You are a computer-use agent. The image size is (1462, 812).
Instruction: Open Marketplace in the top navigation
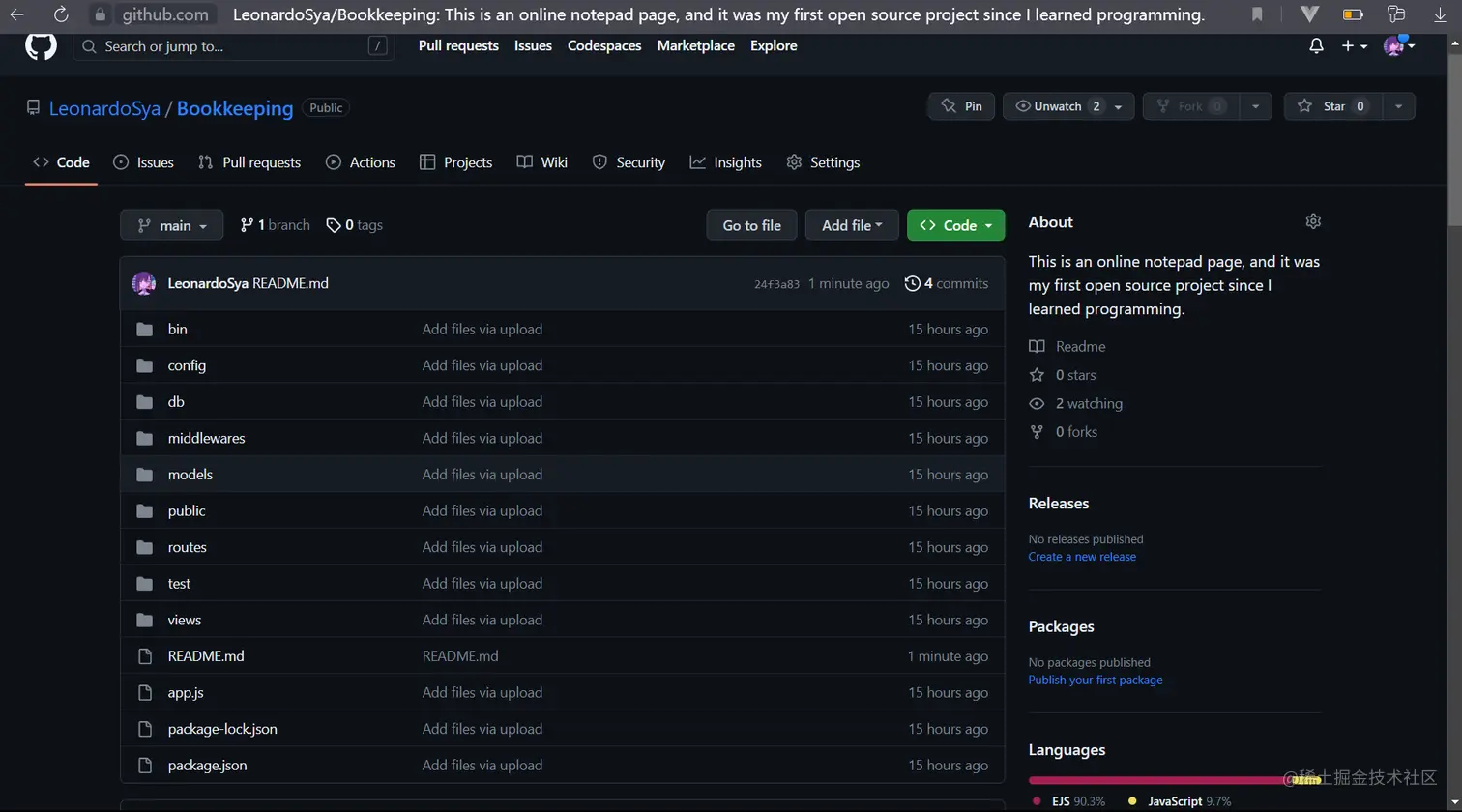coord(695,46)
